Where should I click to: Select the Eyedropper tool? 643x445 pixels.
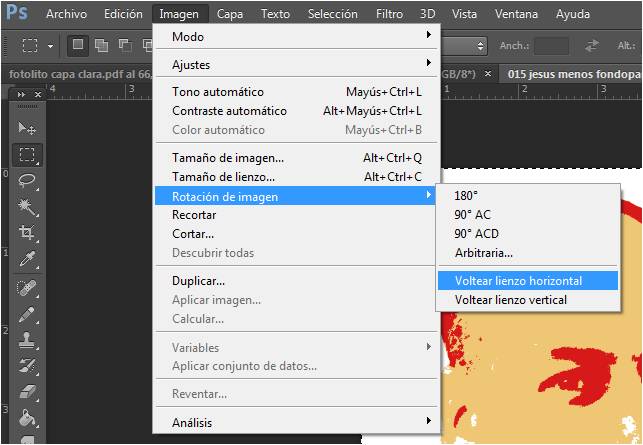click(x=27, y=259)
